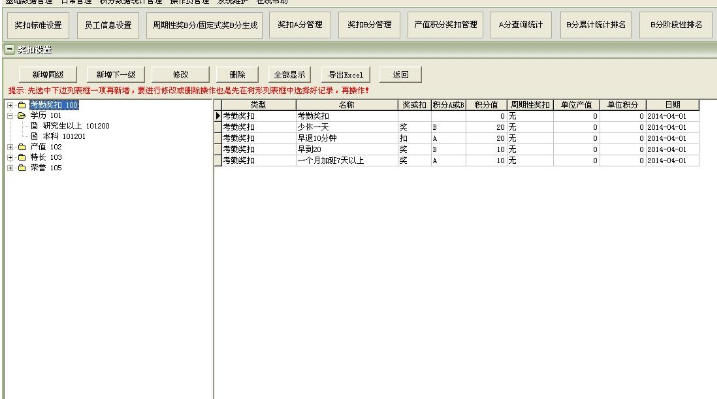
Task: Click the document icon of 研究生以上 101200
Action: 34,126
